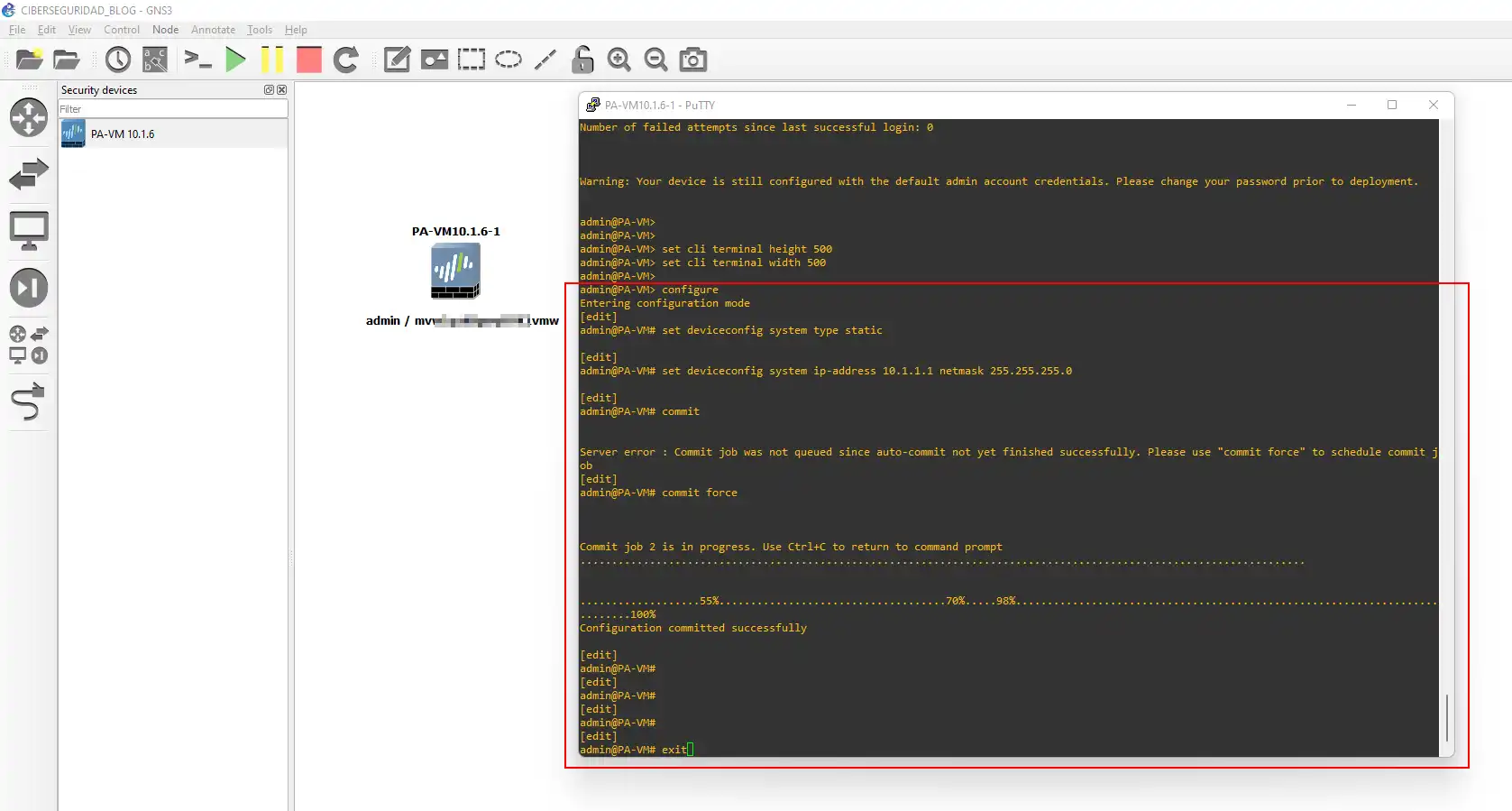Toggle show/hide interface labels icon
Screen dimensions: 1512x811
(155, 60)
